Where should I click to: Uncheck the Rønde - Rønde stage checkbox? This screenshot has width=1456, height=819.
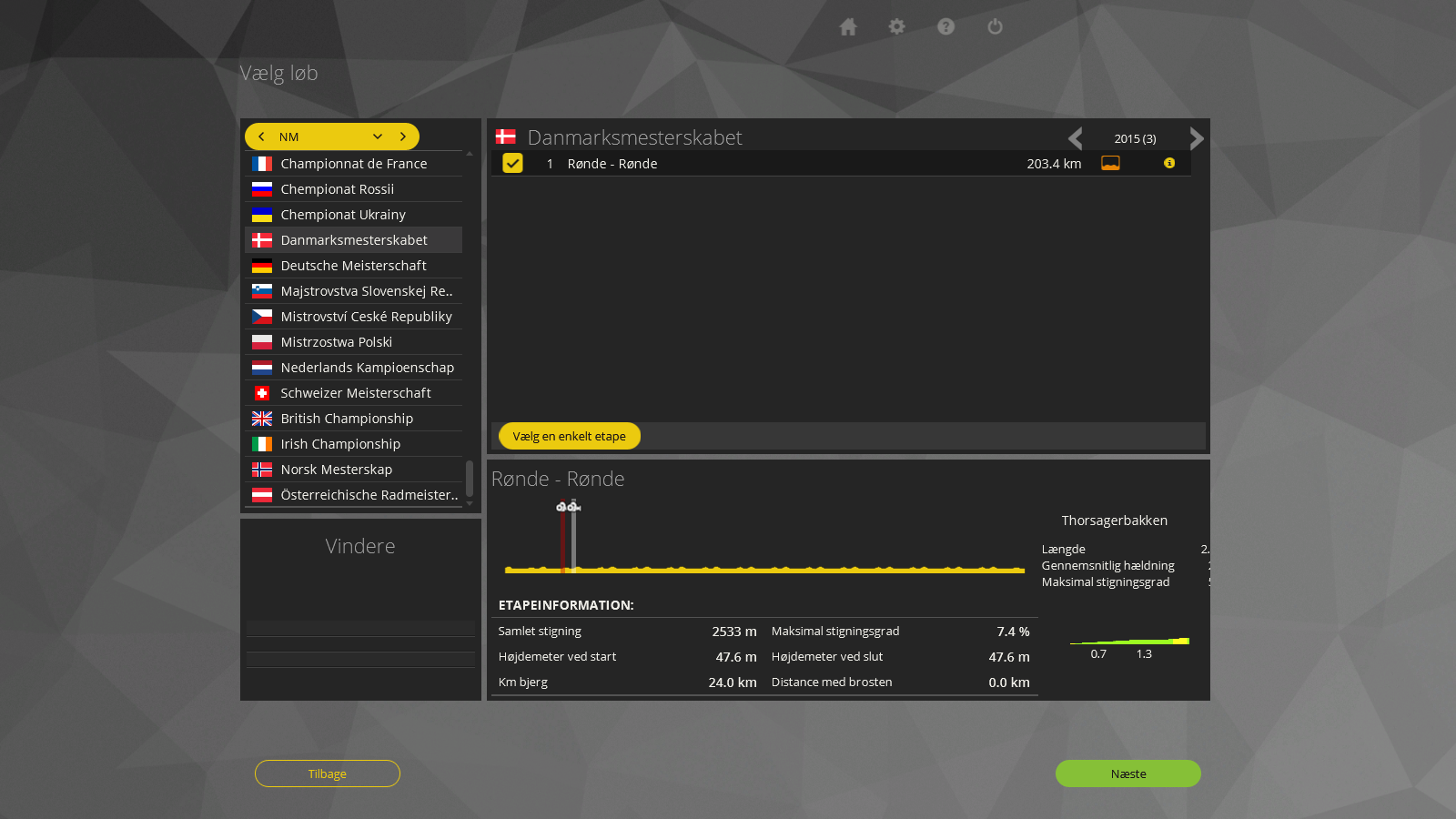click(513, 163)
